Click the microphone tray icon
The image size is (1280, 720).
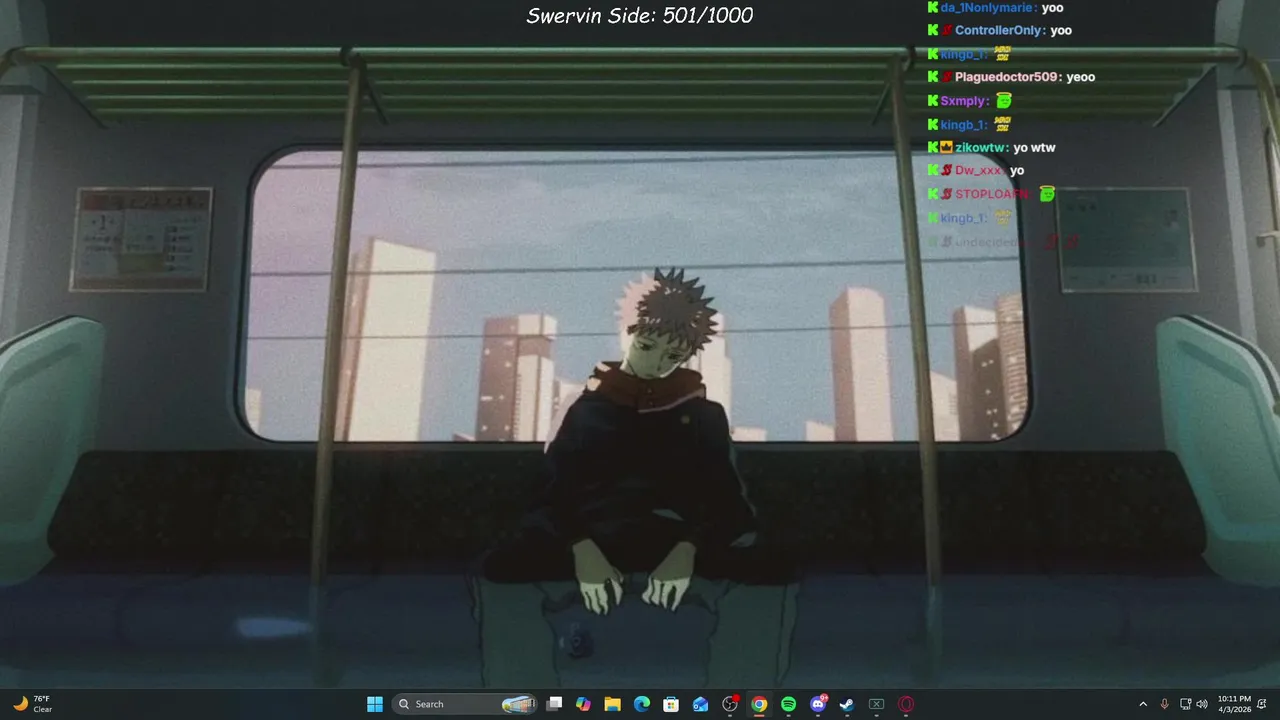point(1164,704)
